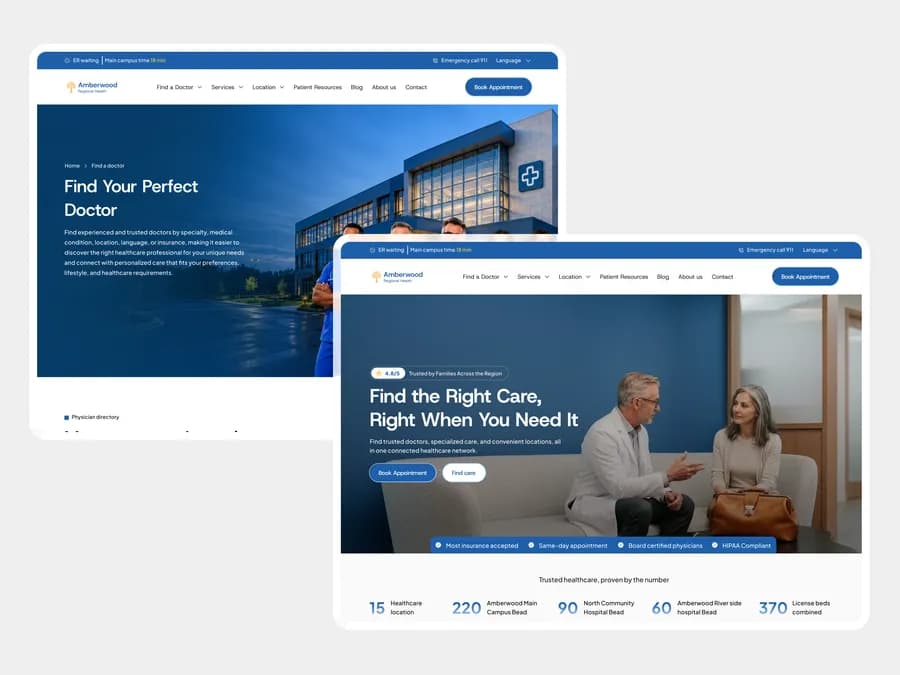Click ER waiting clock icon, back window
This screenshot has width=900, height=675.
[x=67, y=60]
